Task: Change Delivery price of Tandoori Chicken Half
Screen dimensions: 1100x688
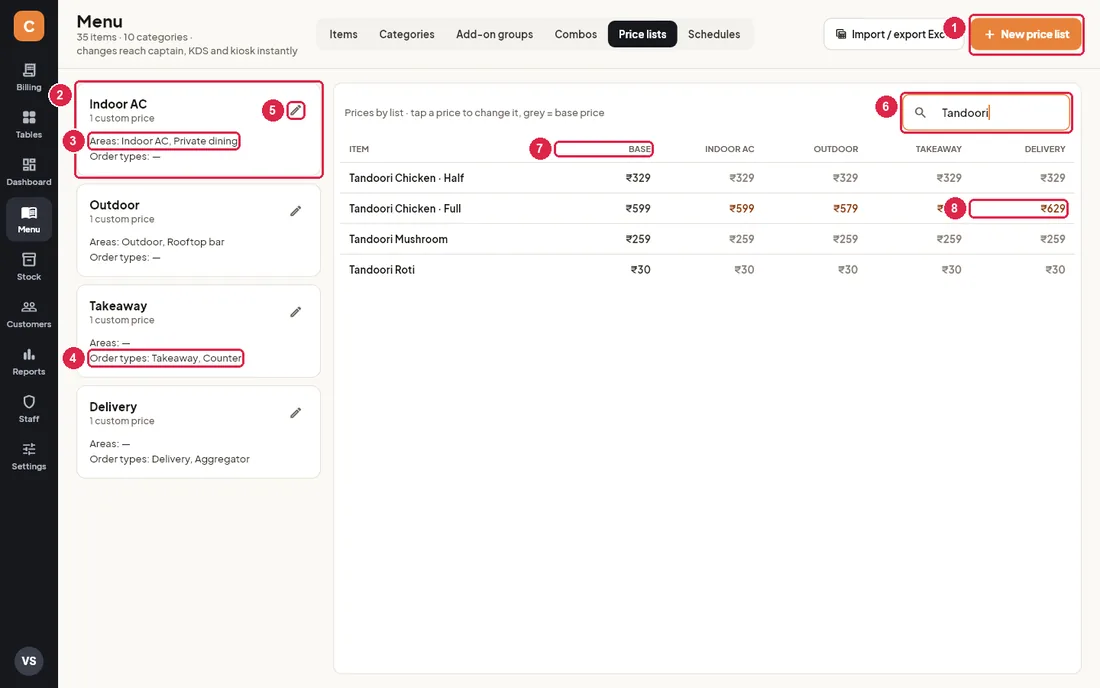Action: [x=1052, y=178]
